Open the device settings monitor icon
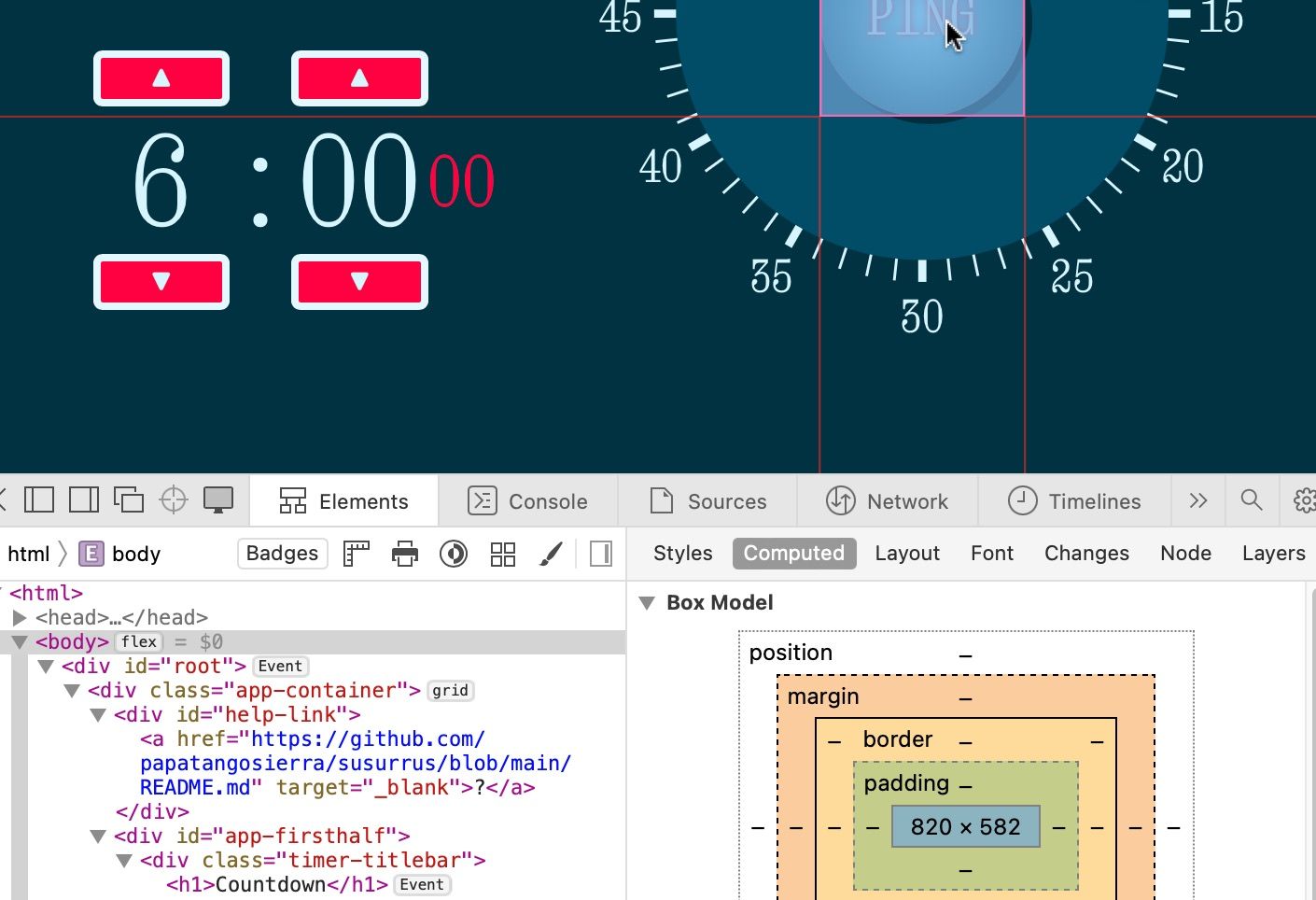The image size is (1316, 900). [218, 500]
